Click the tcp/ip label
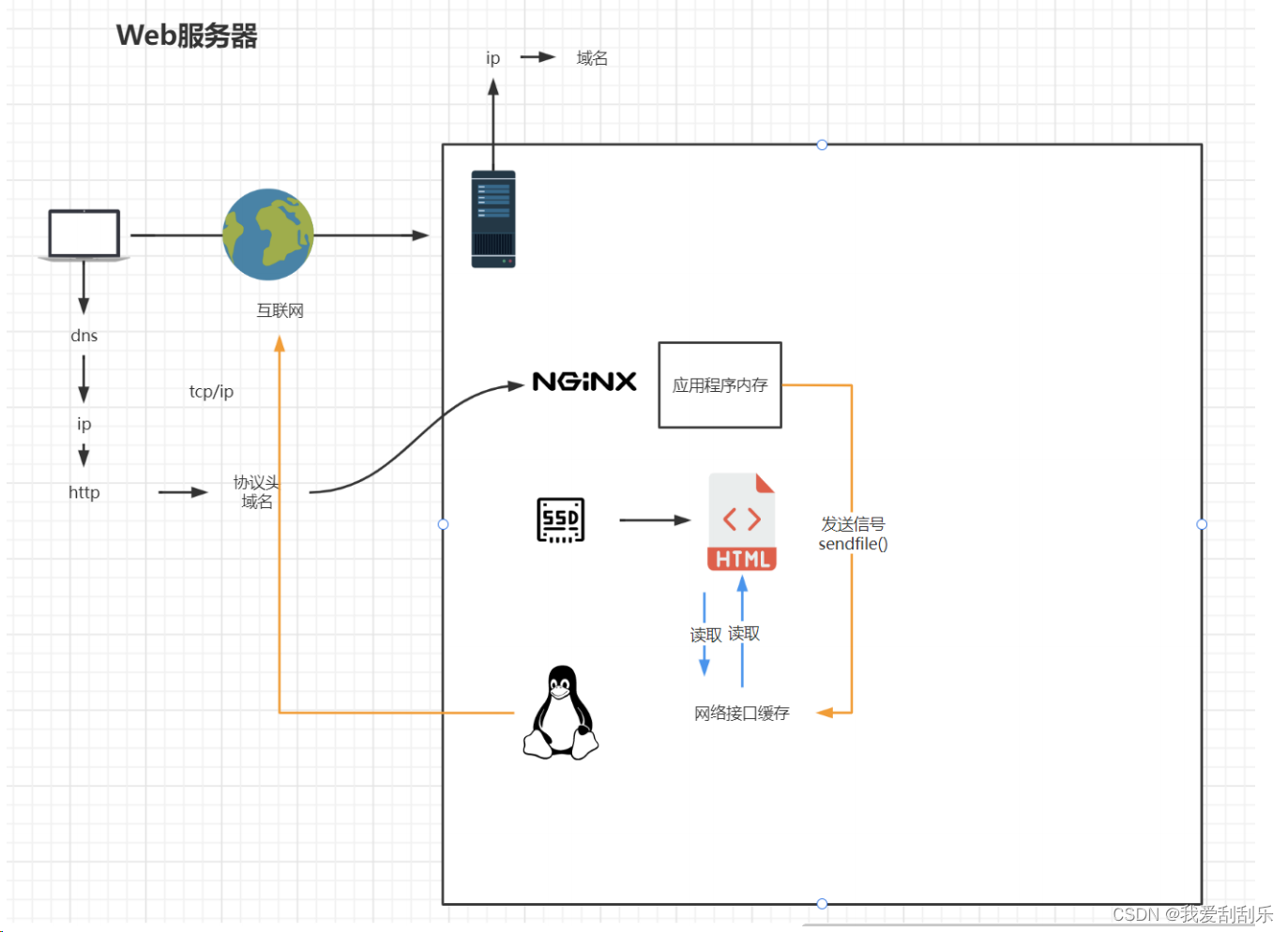Image resolution: width=1288 pixels, height=932 pixels. [211, 391]
